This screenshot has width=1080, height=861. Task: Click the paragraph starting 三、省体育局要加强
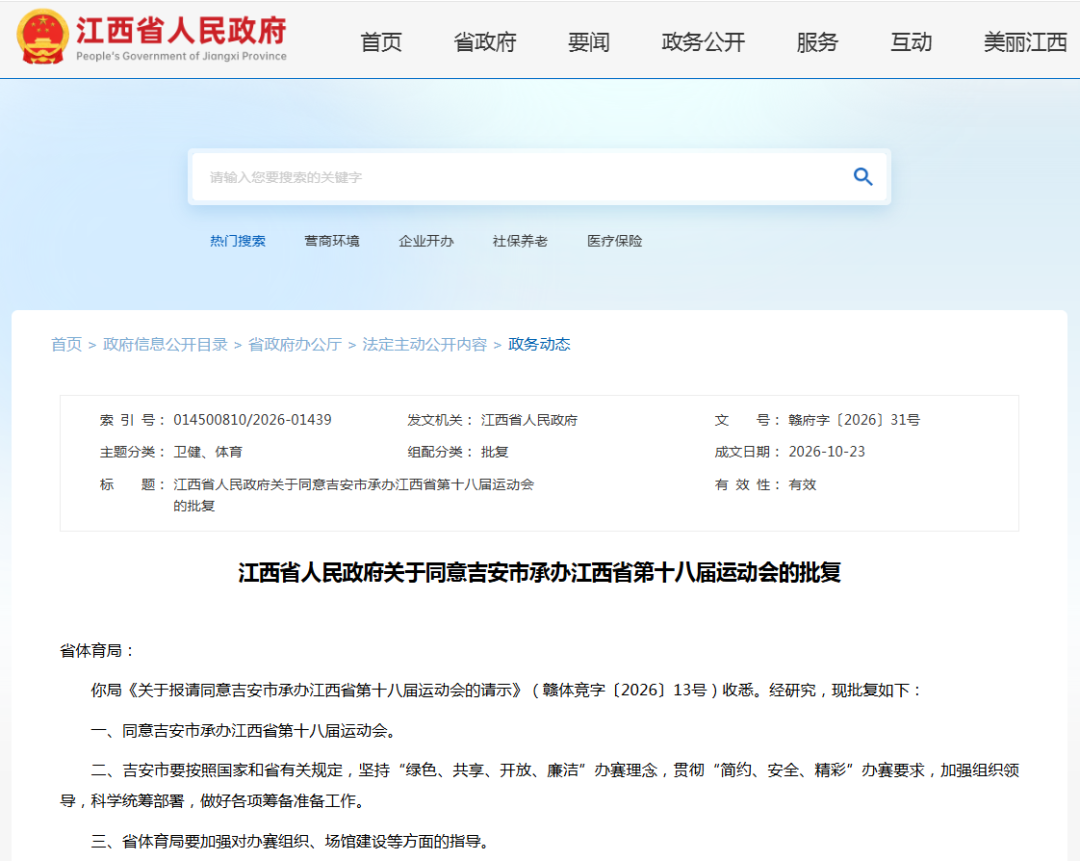pyautogui.click(x=291, y=841)
